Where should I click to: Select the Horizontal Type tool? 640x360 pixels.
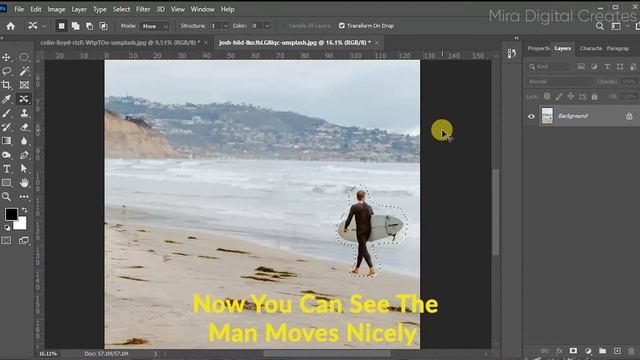pos(7,169)
